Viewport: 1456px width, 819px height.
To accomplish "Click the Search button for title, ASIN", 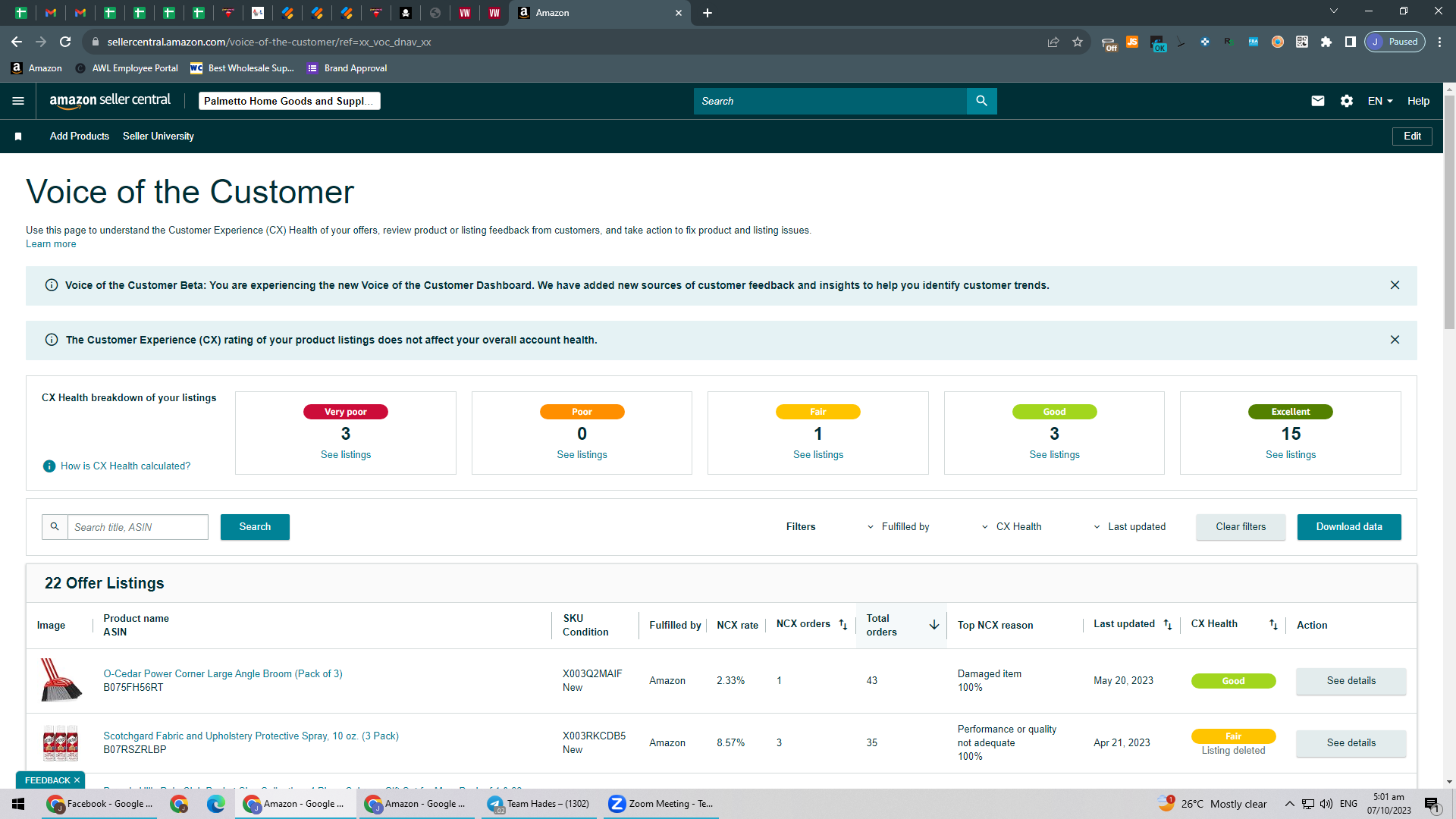I will (255, 527).
